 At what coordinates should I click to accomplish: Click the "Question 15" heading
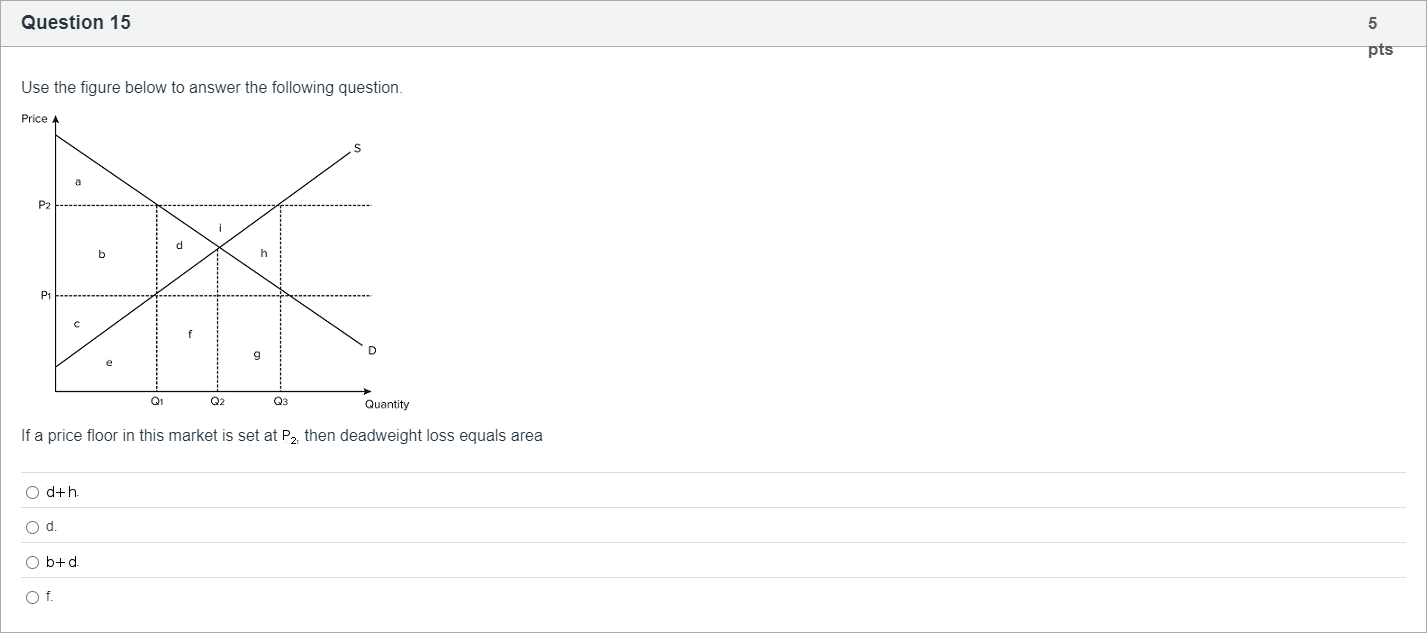[x=76, y=23]
